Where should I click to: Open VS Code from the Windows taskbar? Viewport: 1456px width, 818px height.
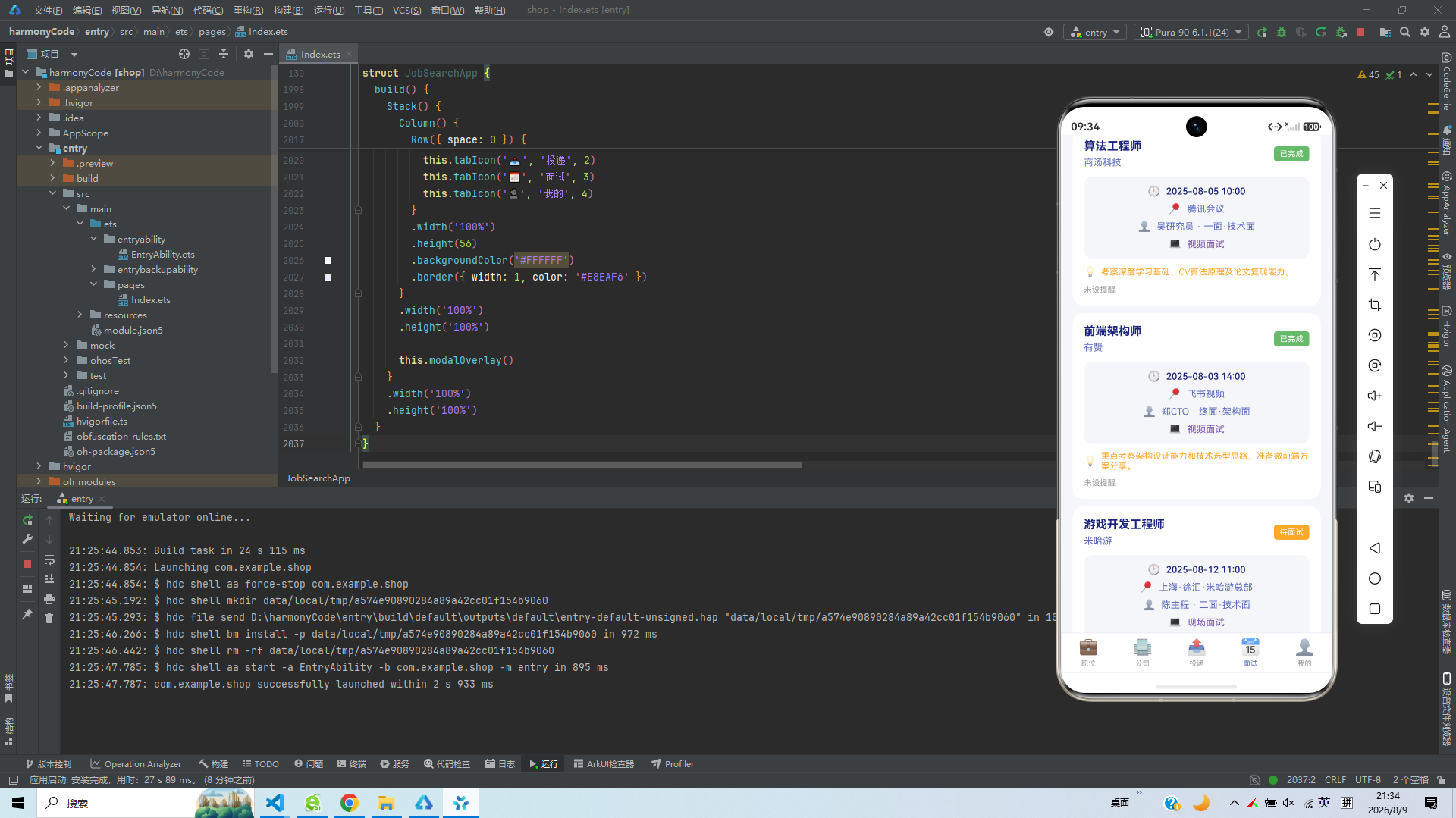coord(275,803)
